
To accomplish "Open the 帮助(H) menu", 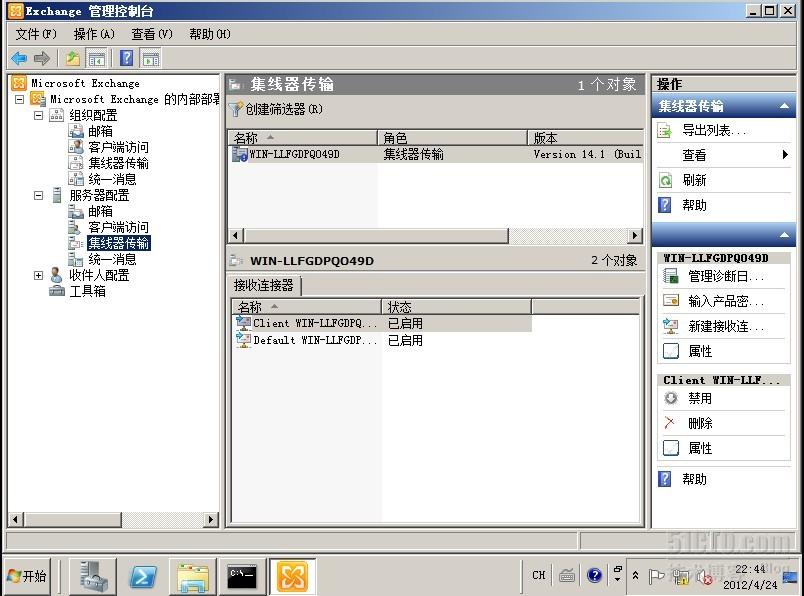I will (210, 34).
